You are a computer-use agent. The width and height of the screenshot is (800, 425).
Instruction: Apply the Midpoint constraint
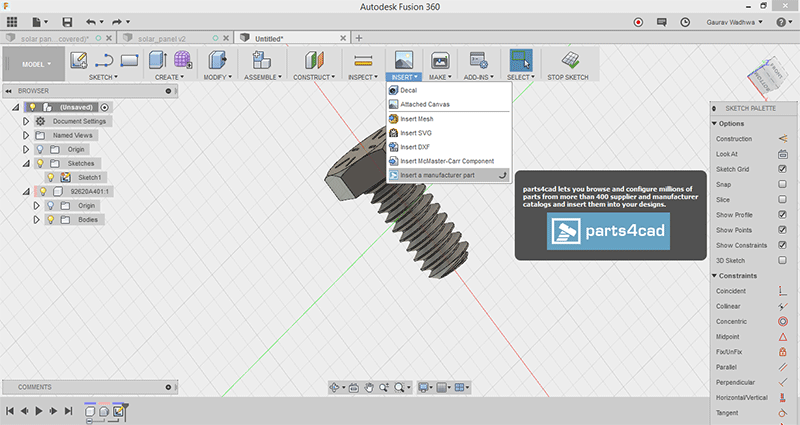pyautogui.click(x=783, y=337)
